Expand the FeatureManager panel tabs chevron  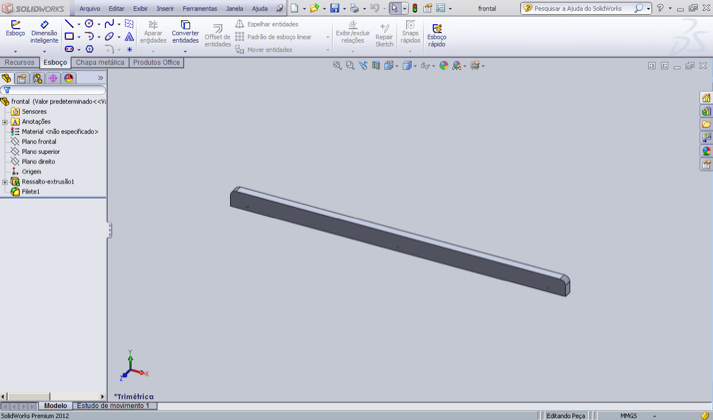click(100, 78)
